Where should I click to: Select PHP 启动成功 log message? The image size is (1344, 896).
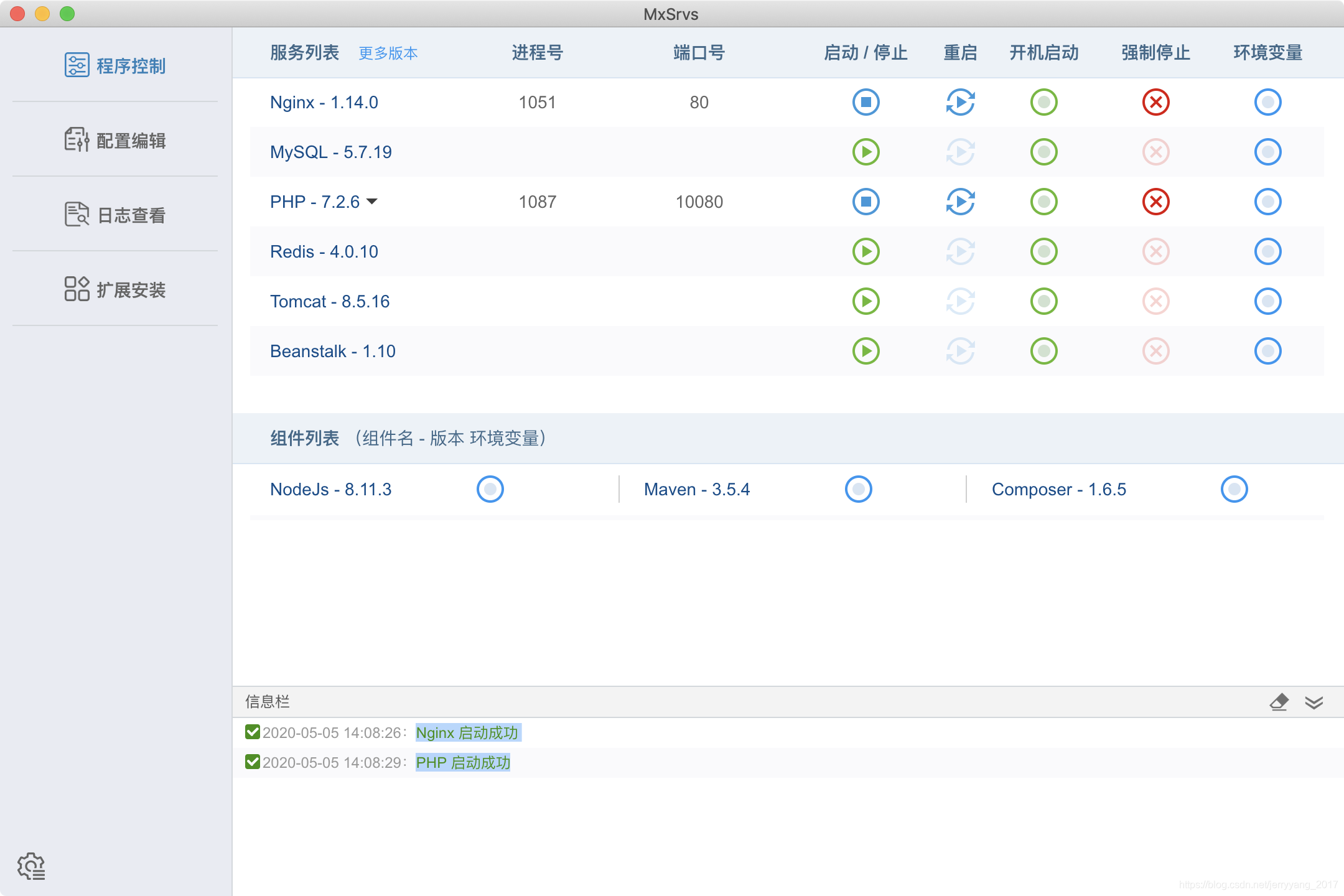point(463,763)
